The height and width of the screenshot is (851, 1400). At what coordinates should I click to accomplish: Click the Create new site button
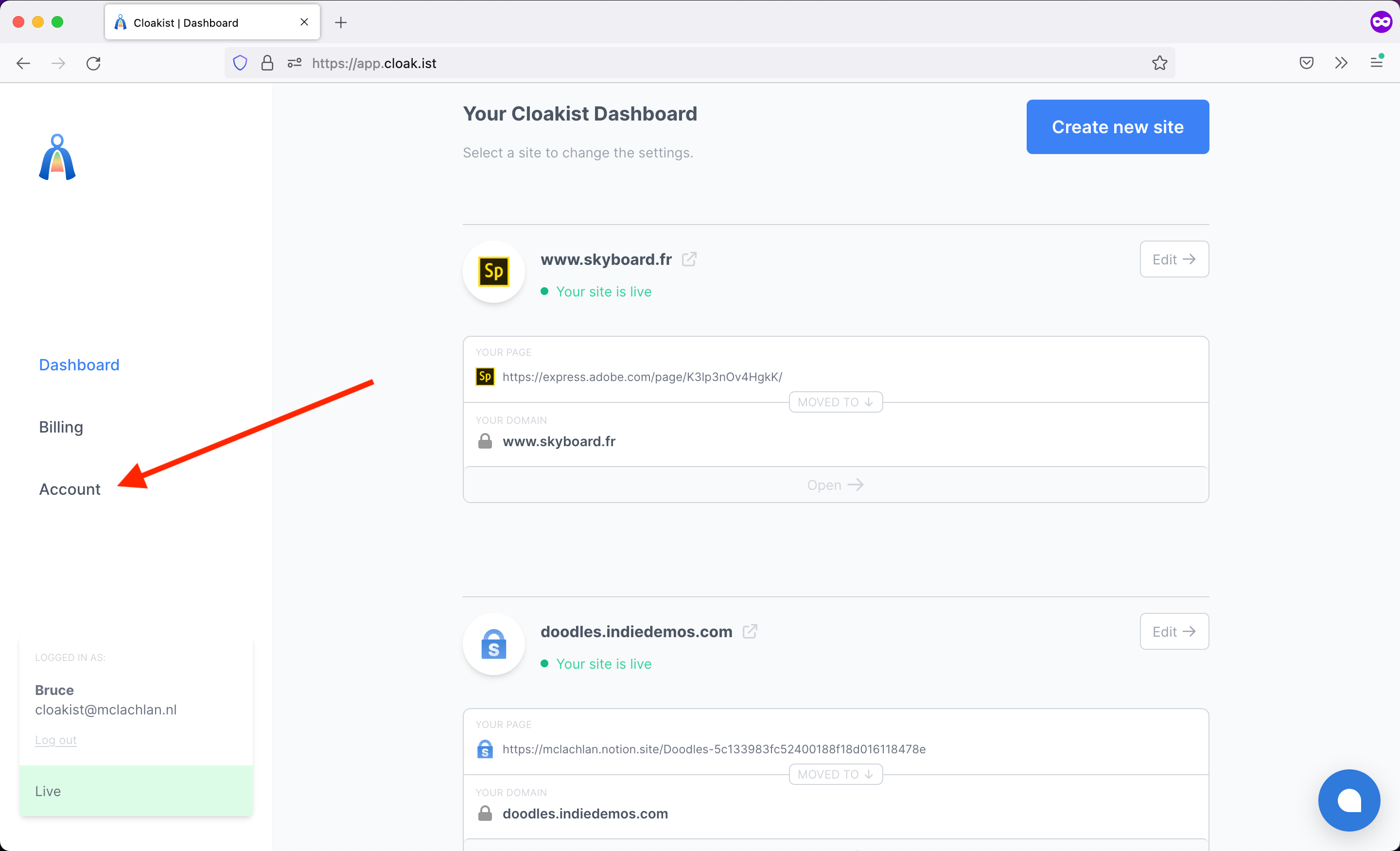tap(1117, 127)
